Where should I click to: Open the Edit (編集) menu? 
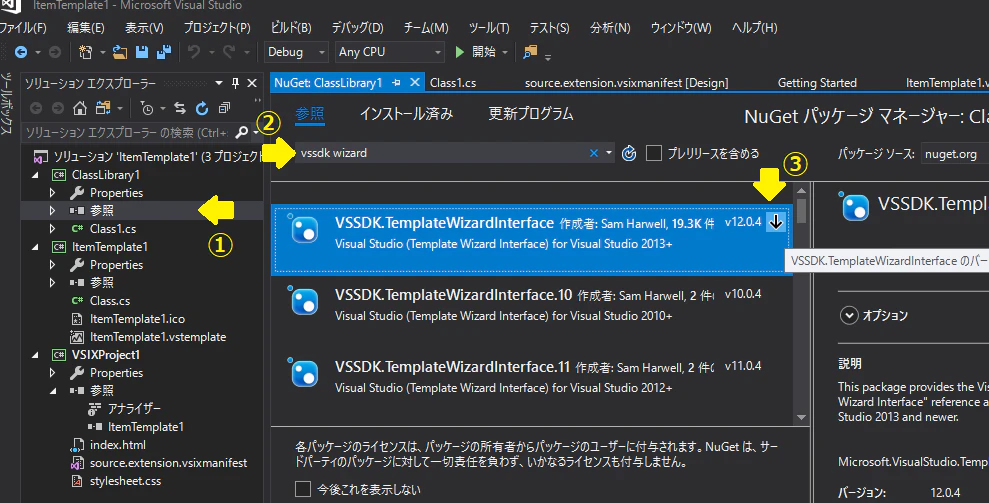tap(86, 28)
